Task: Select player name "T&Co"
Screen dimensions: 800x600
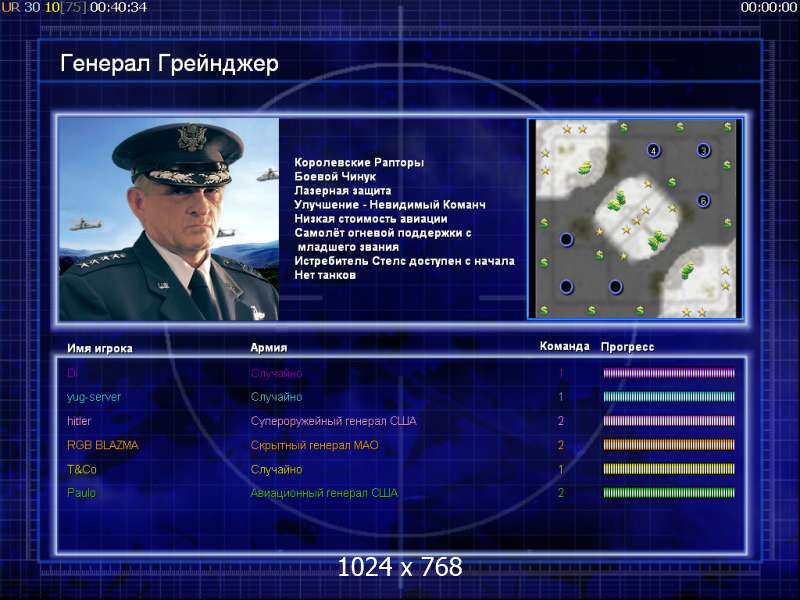Action: (82, 469)
